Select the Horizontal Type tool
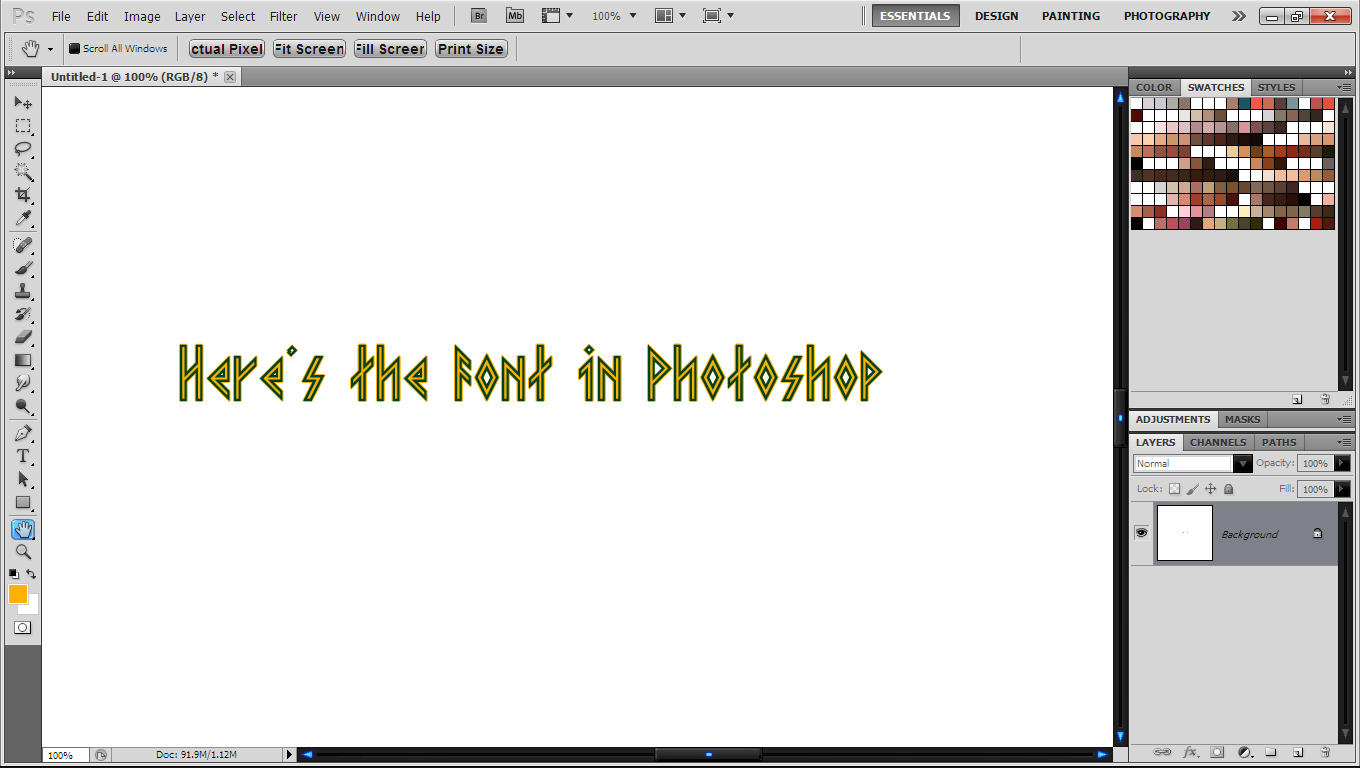Viewport: 1360px width, 768px height. tap(22, 456)
